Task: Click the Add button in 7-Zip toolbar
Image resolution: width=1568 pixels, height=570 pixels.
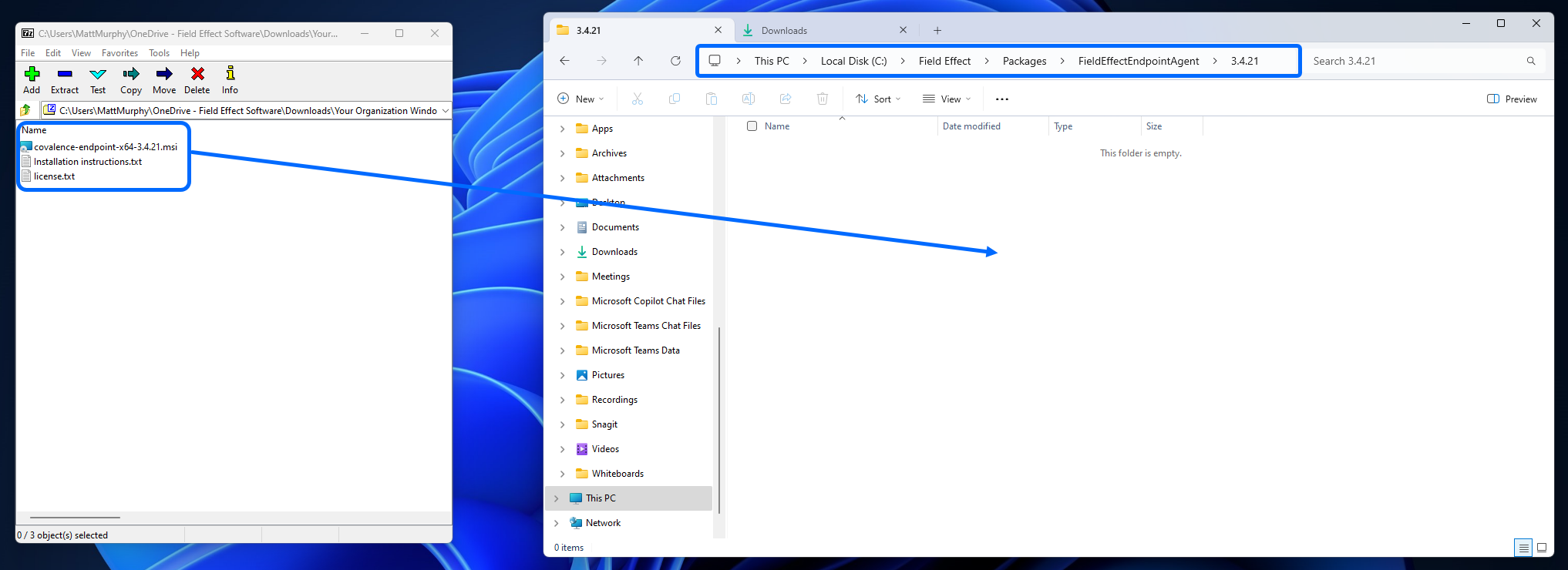Action: [32, 80]
